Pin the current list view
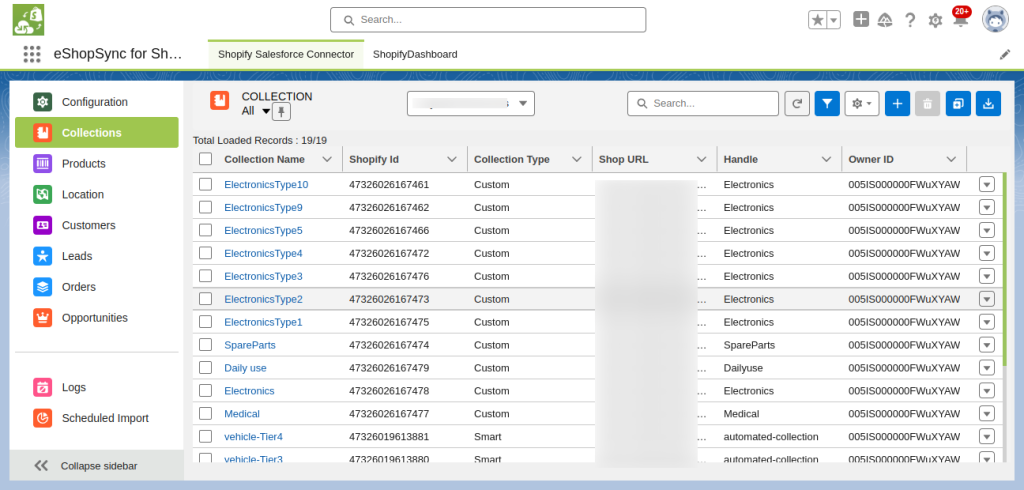 pos(281,112)
